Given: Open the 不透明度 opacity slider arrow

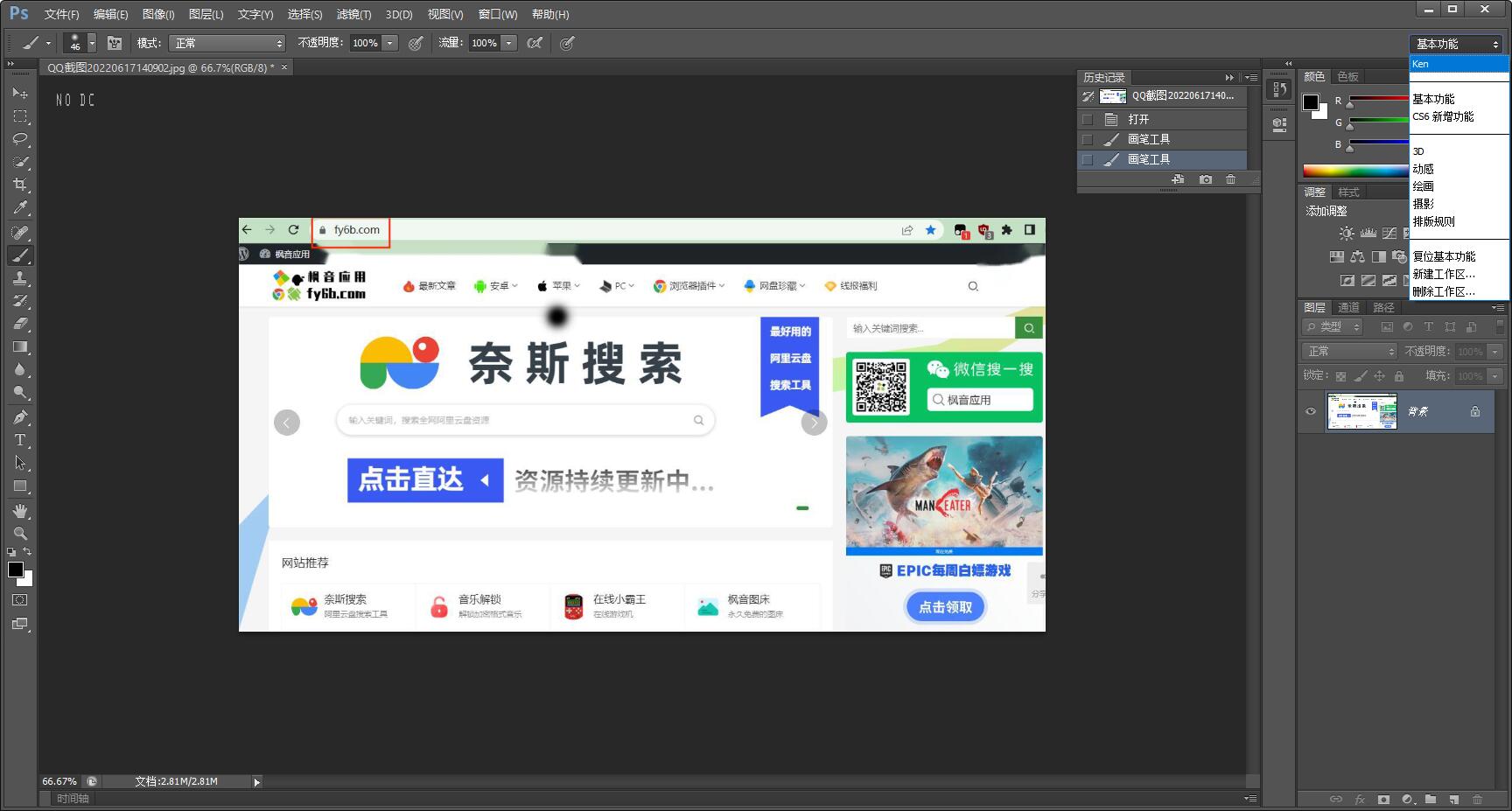Looking at the screenshot, I should (390, 43).
